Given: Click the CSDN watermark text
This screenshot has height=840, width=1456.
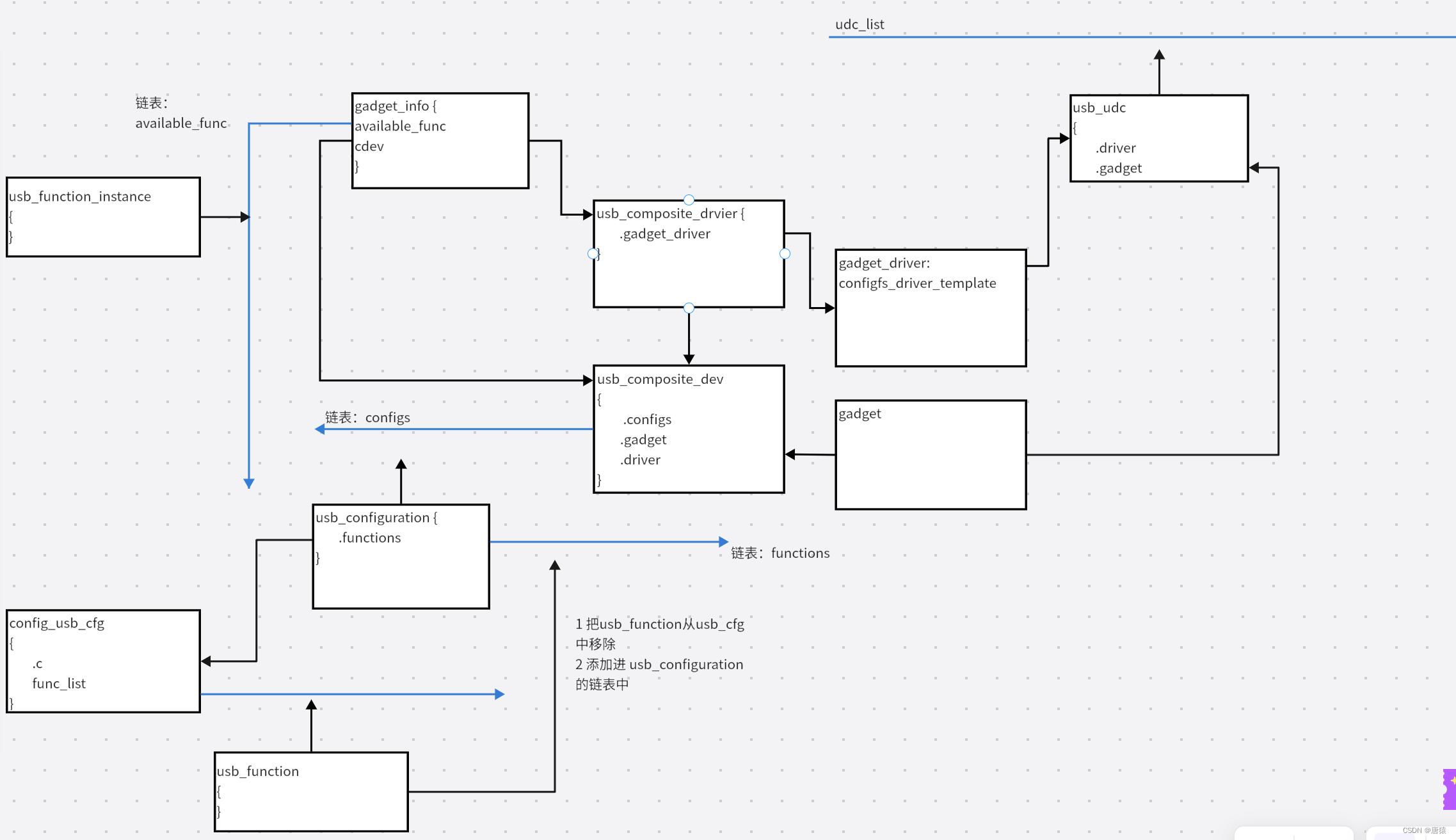Looking at the screenshot, I should click(x=1423, y=830).
